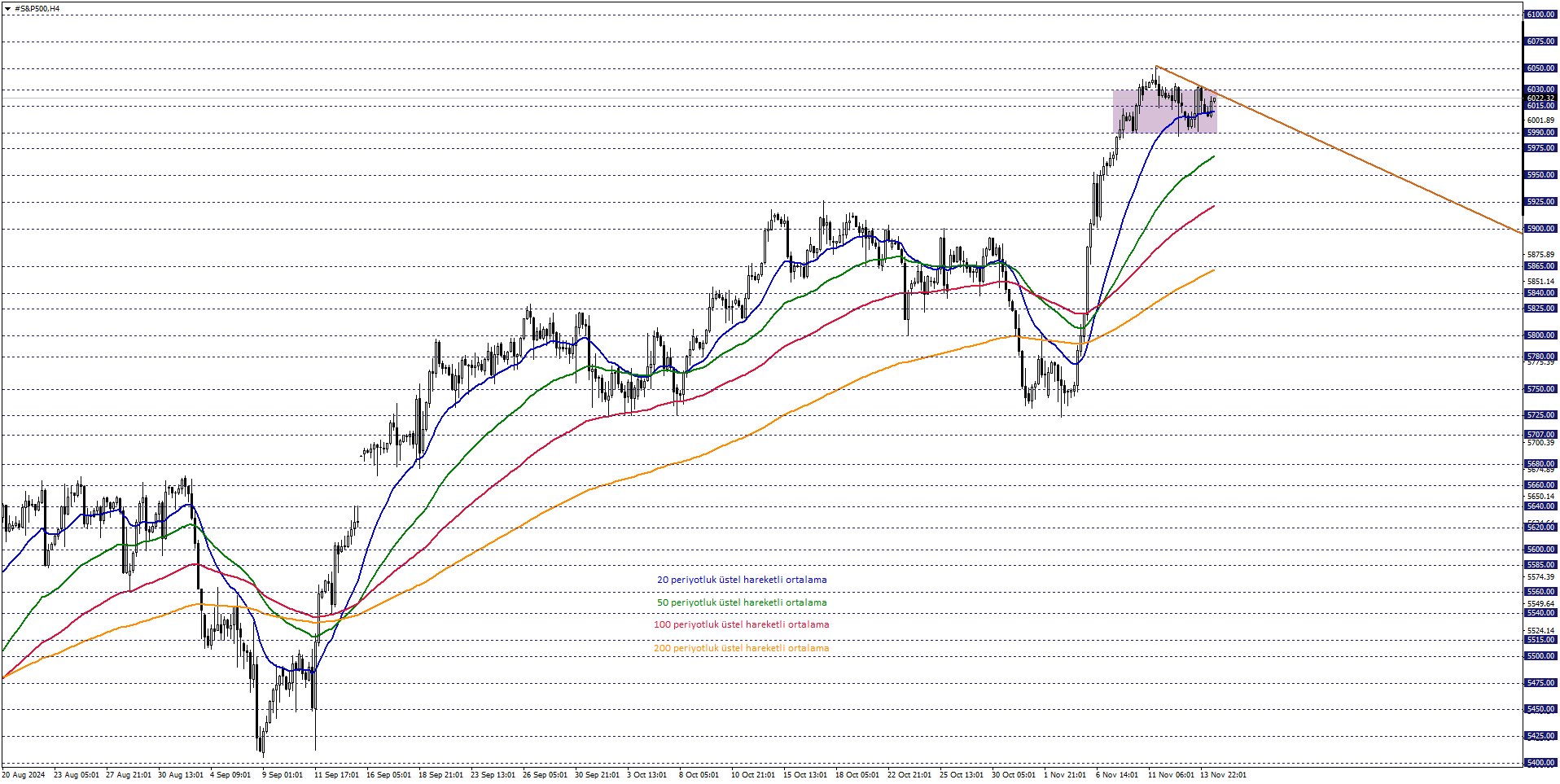
Task: Click the 200 periyotluk üstel hareketli ortalama label
Action: tap(742, 648)
